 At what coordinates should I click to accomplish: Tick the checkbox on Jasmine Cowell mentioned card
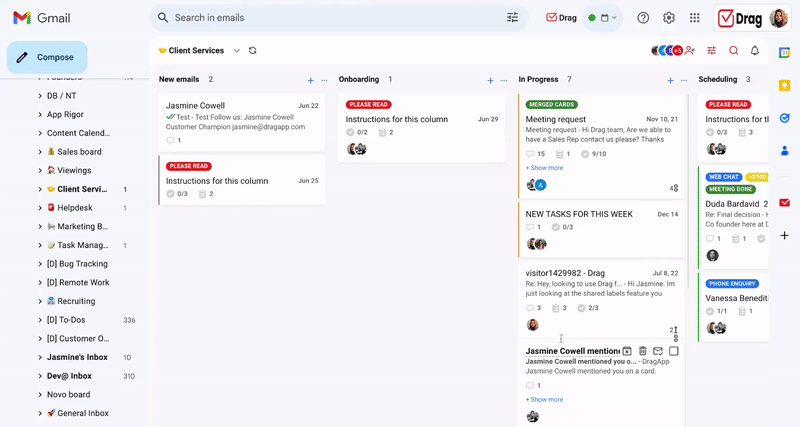click(673, 351)
